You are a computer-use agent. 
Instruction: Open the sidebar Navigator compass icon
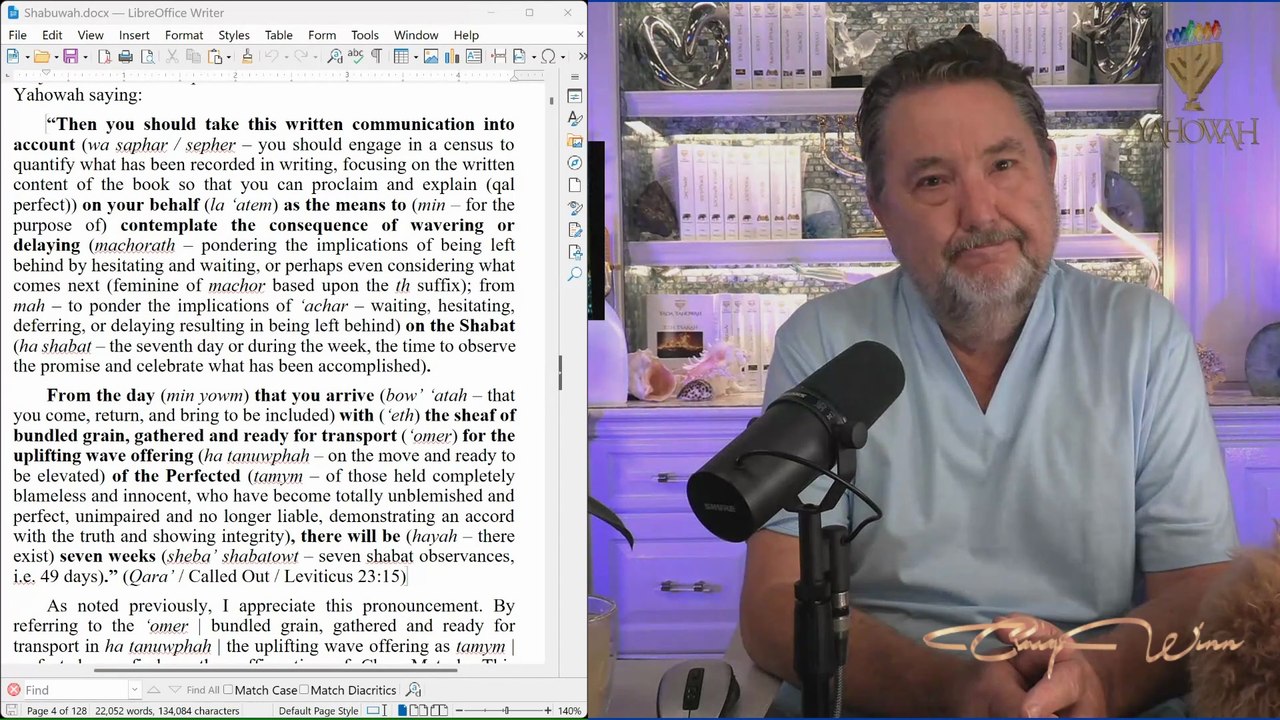(x=575, y=163)
